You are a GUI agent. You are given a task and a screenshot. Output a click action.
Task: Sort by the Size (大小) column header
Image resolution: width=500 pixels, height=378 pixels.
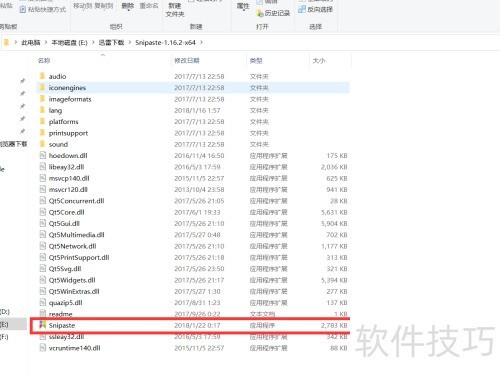click(x=319, y=60)
